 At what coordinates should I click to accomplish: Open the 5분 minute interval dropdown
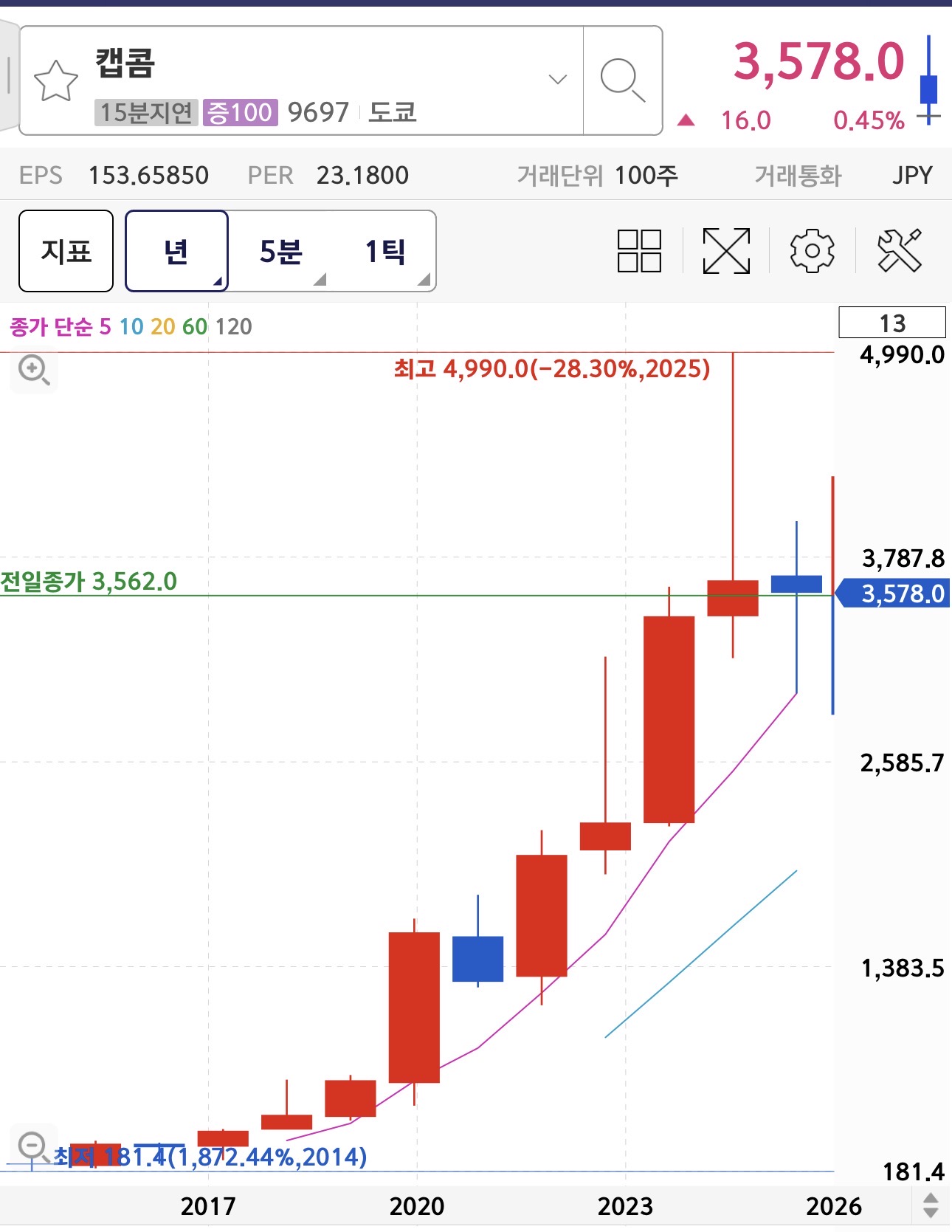click(281, 251)
